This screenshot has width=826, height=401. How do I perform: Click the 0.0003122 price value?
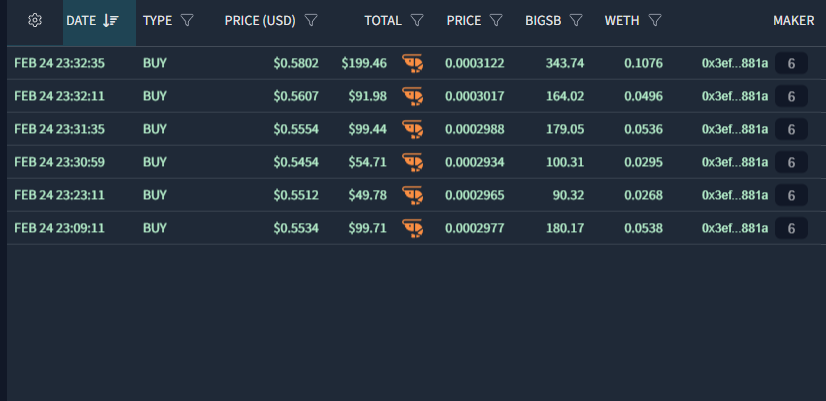[475, 64]
